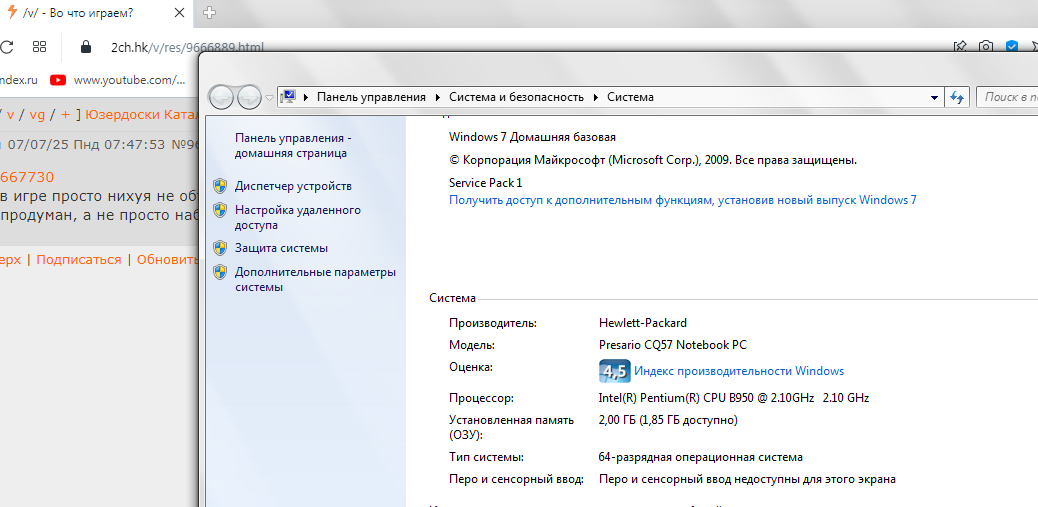Open Дополнительные параметры системы link

click(x=315, y=279)
